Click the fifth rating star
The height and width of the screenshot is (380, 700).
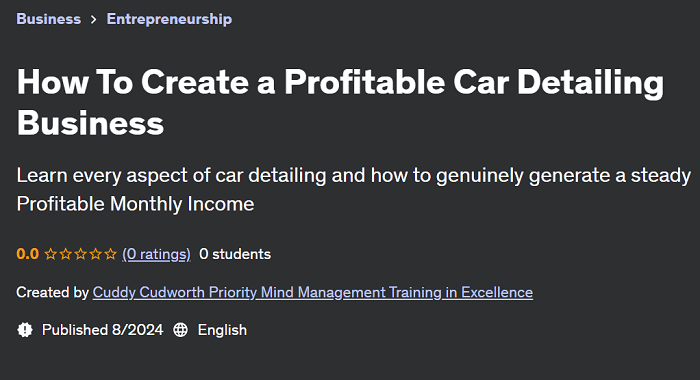(x=110, y=254)
